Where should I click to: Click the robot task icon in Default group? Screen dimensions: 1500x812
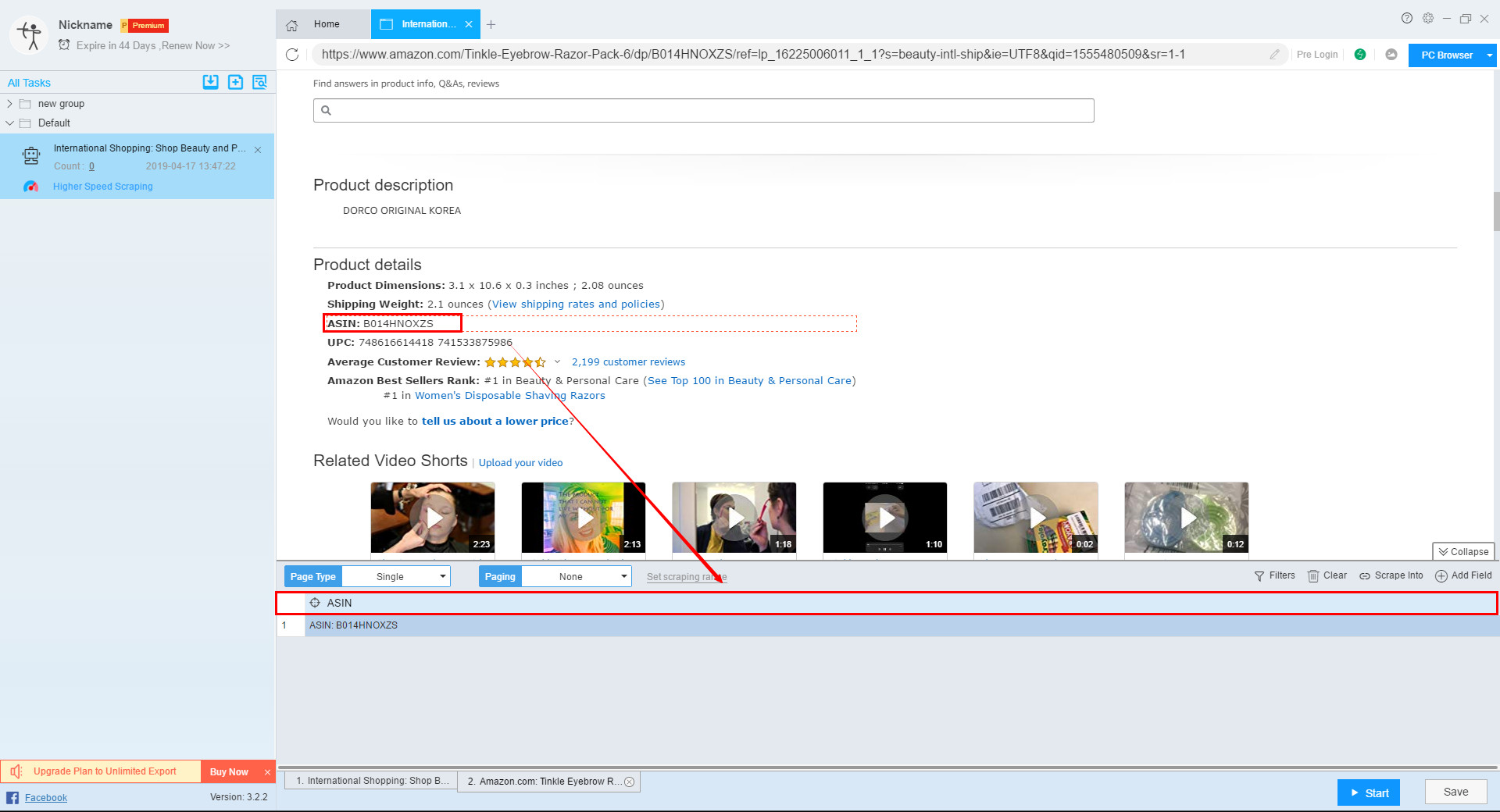click(x=31, y=156)
